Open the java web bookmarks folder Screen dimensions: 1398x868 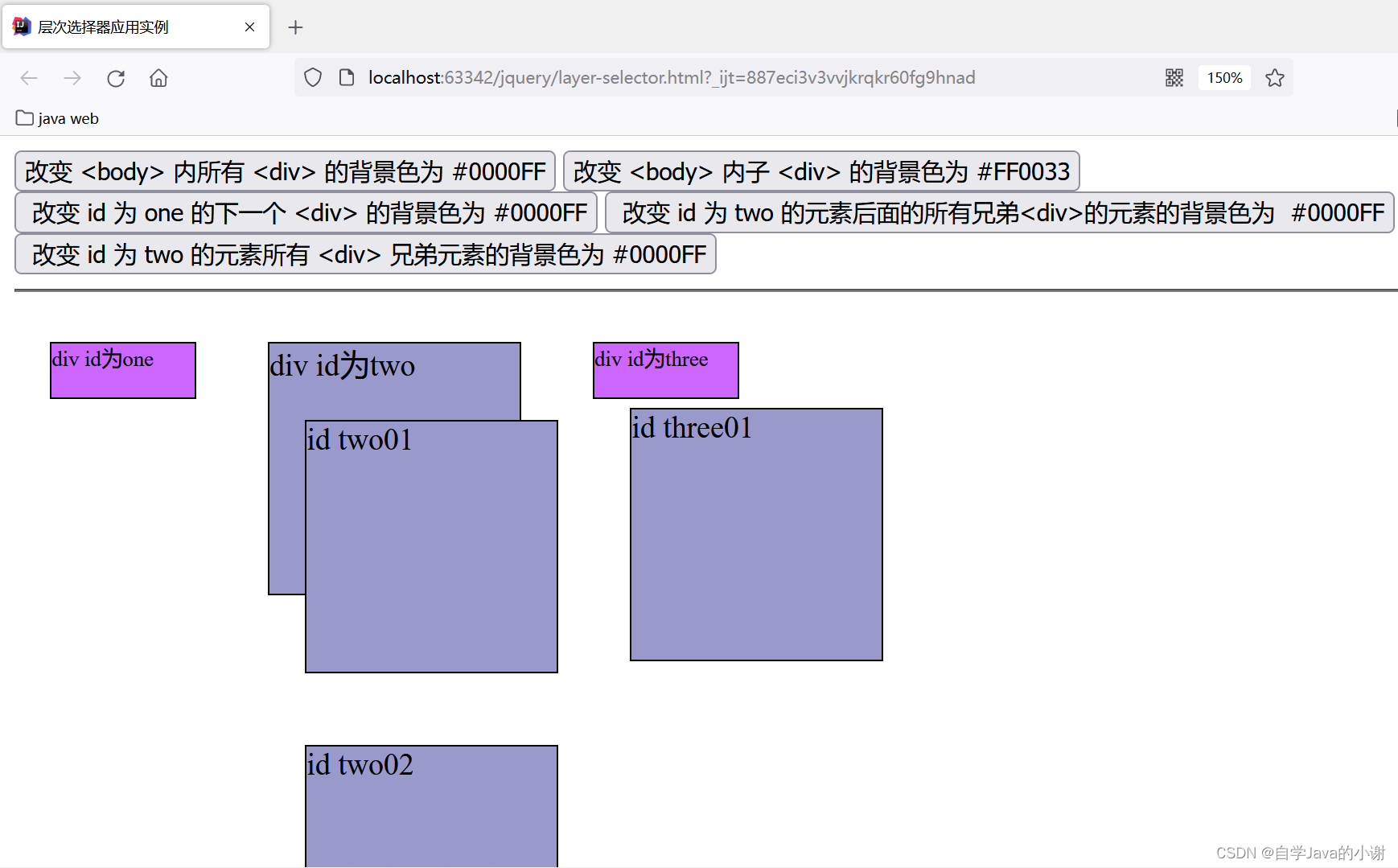pyautogui.click(x=57, y=118)
